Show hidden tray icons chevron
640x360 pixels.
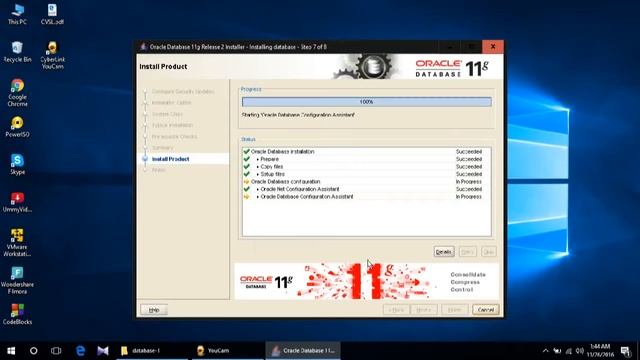[x=545, y=351]
